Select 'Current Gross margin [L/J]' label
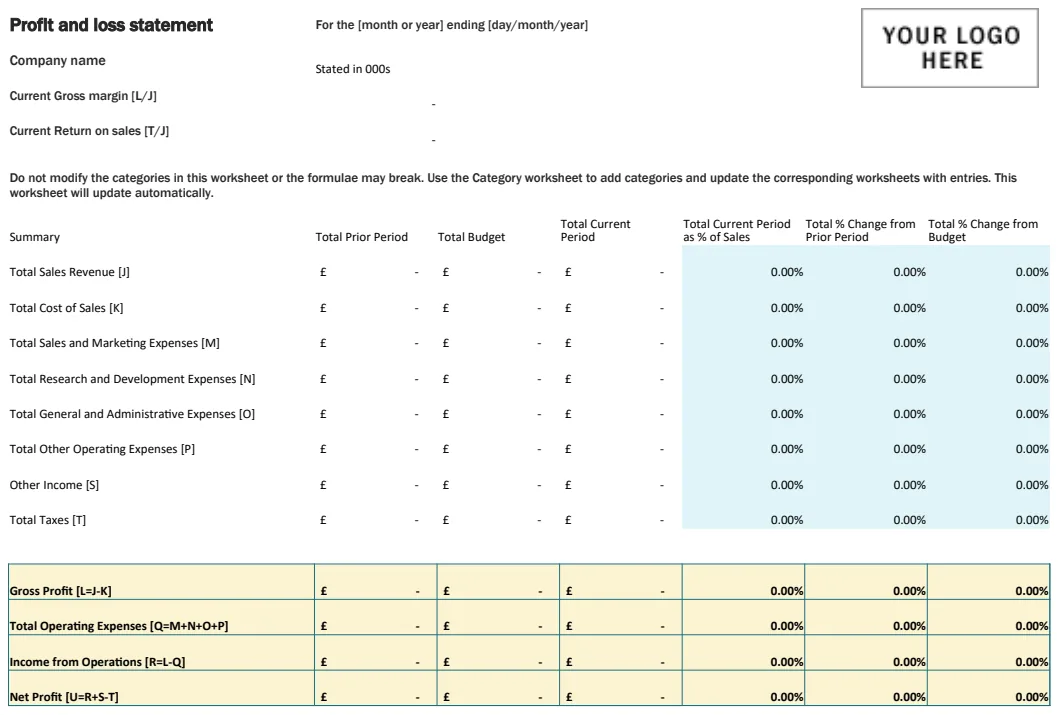This screenshot has width=1059, height=715. click(x=83, y=96)
